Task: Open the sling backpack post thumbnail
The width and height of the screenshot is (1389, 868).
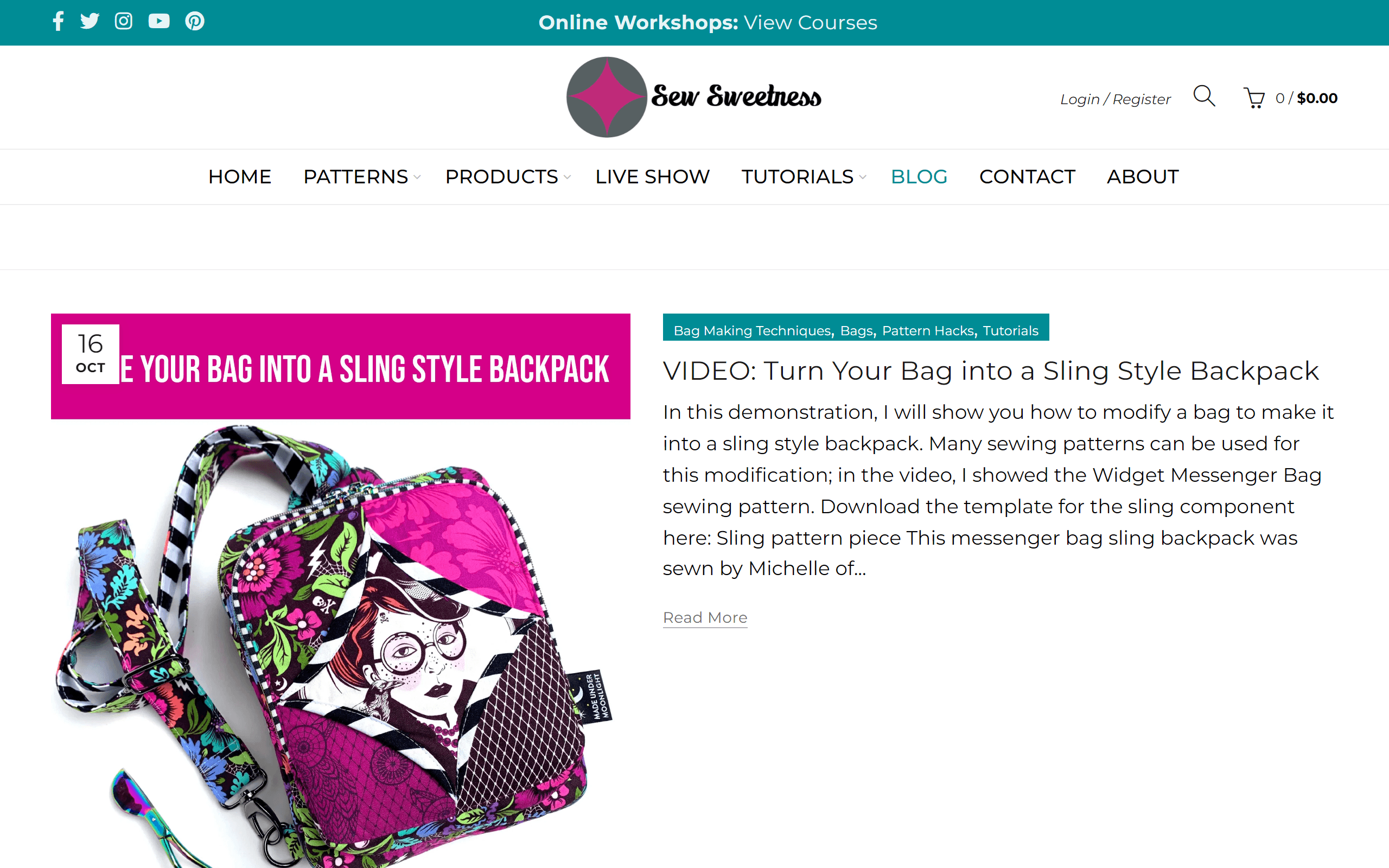Action: [340, 590]
